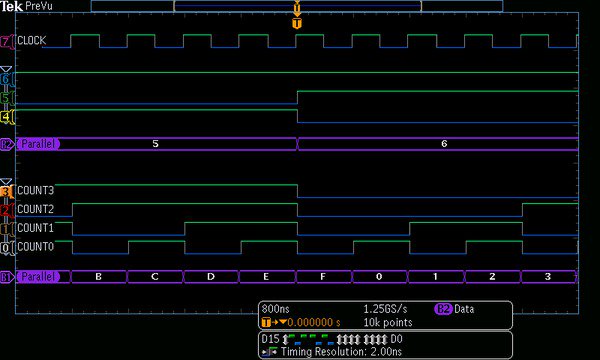Click the B1 bus decoded value 3
Screen dimensions: 600x360
[548, 277]
